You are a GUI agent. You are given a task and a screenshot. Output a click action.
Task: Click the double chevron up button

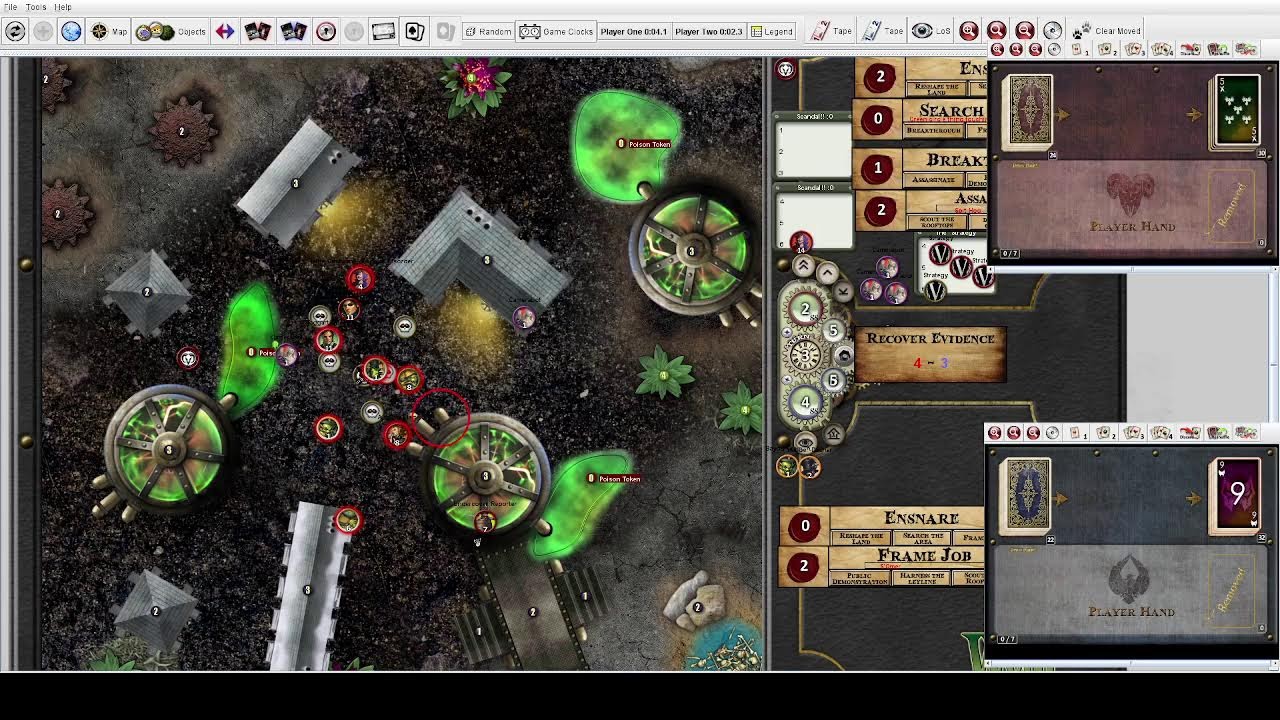803,266
